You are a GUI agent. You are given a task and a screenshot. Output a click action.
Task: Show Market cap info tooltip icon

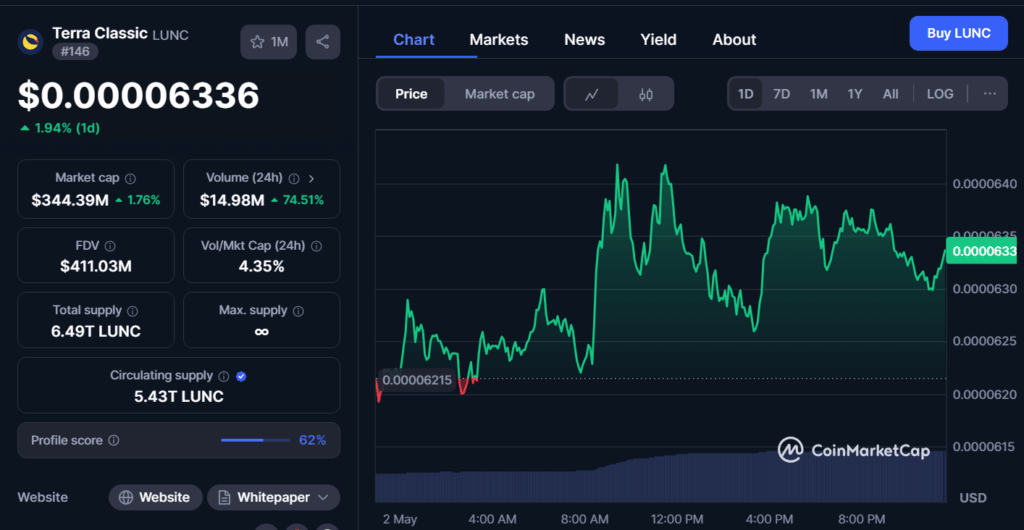(x=131, y=178)
